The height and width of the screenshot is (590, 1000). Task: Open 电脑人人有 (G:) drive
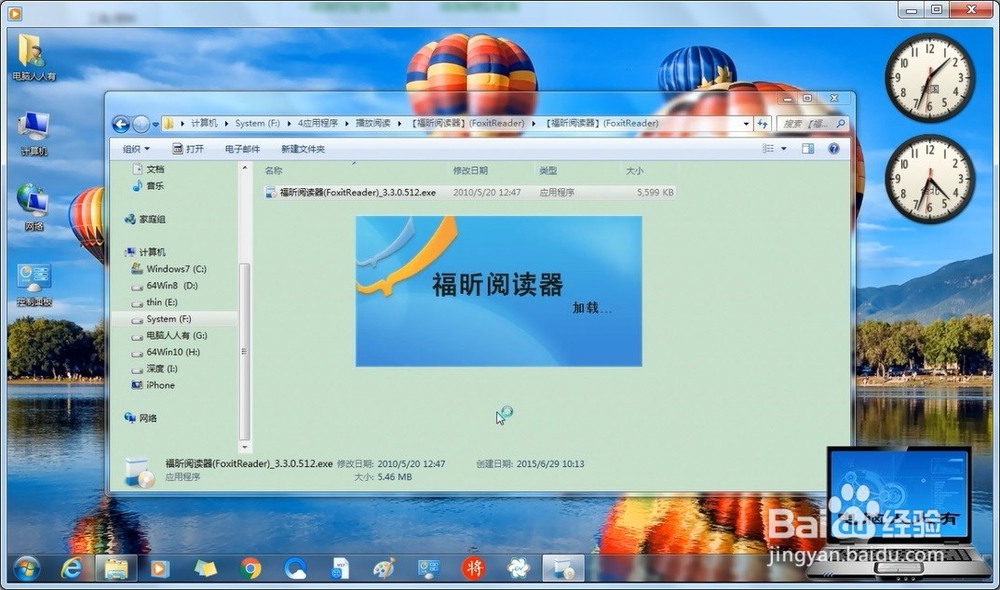tap(170, 335)
